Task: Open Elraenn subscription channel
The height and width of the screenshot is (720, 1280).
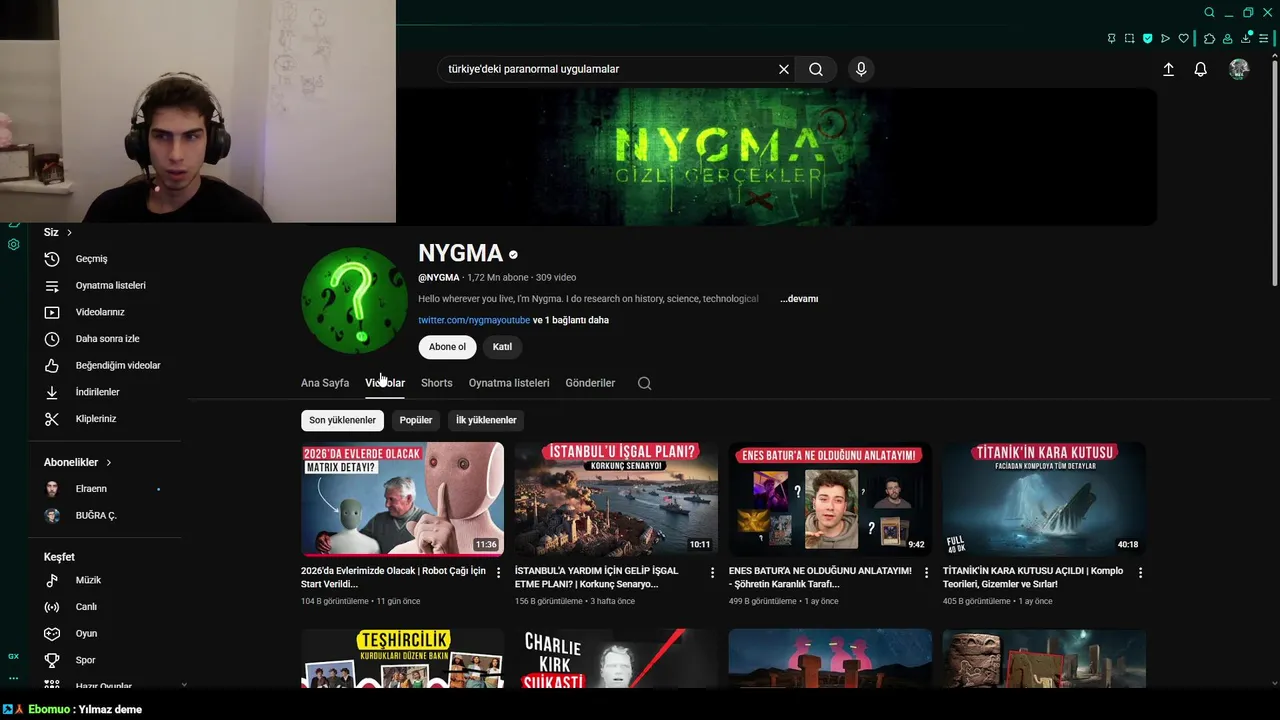Action: tap(104, 489)
